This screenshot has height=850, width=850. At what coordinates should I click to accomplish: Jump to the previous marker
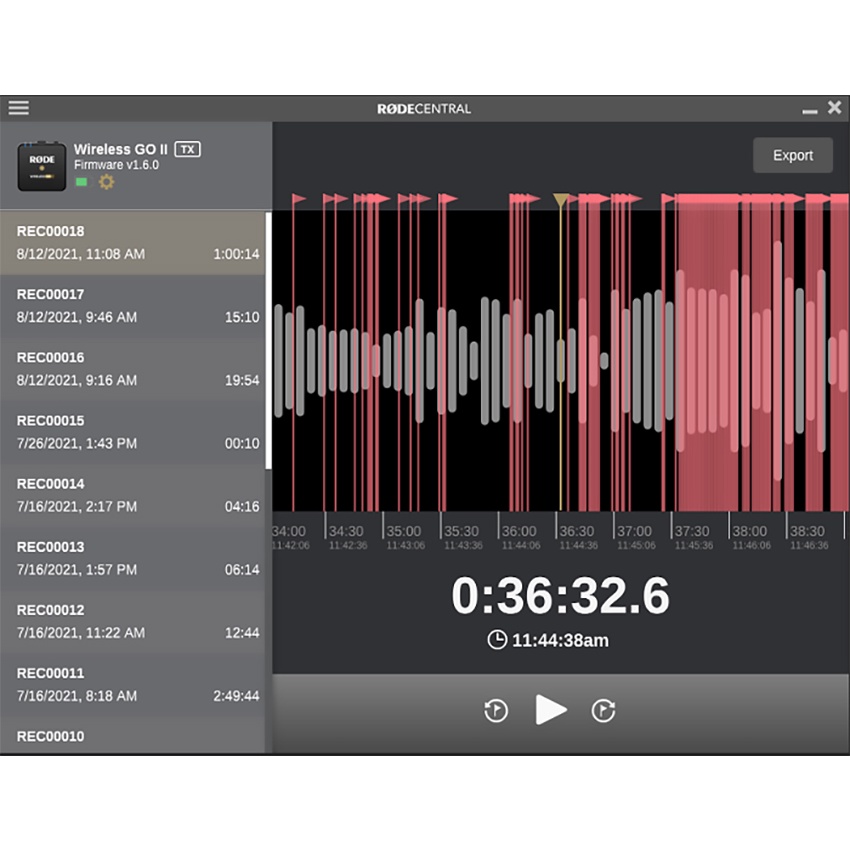(x=496, y=710)
